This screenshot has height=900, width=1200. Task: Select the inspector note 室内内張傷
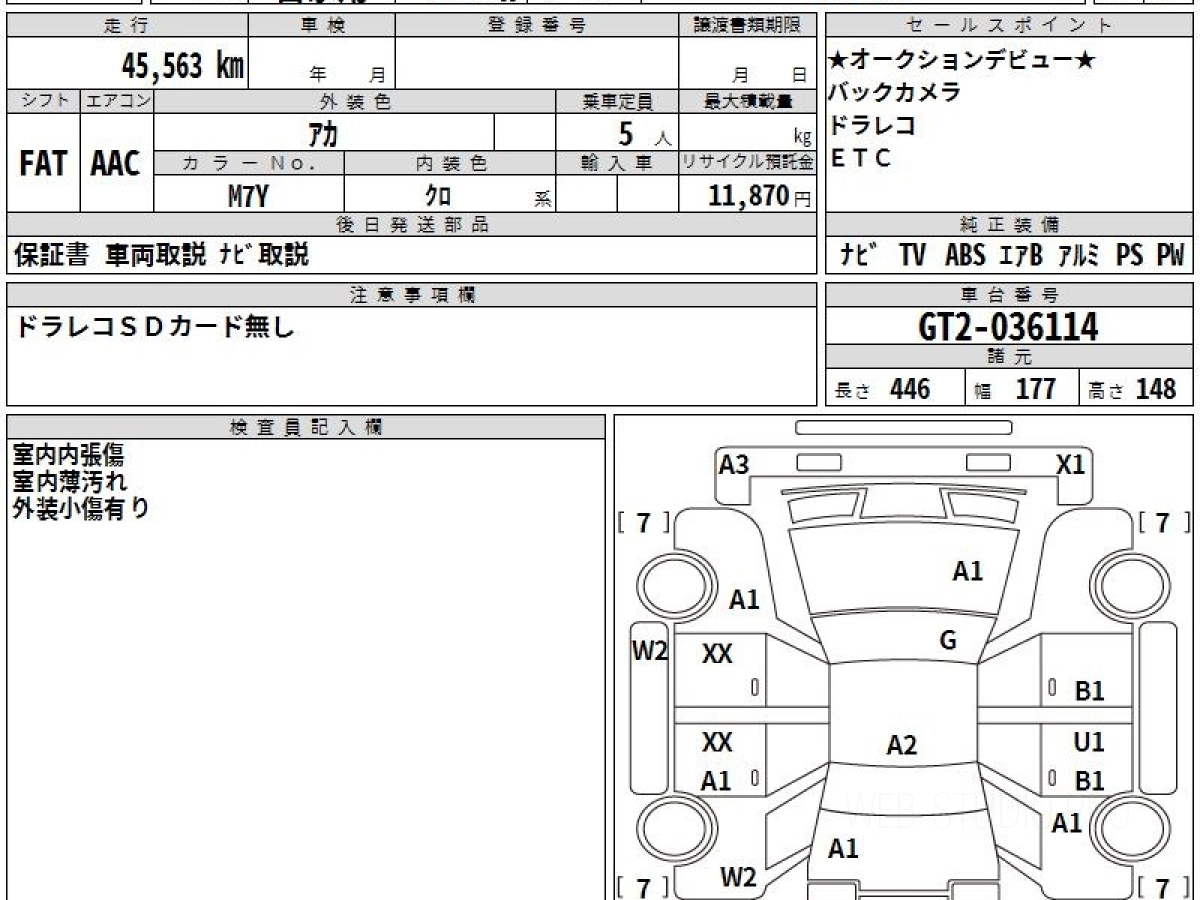pyautogui.click(x=68, y=455)
